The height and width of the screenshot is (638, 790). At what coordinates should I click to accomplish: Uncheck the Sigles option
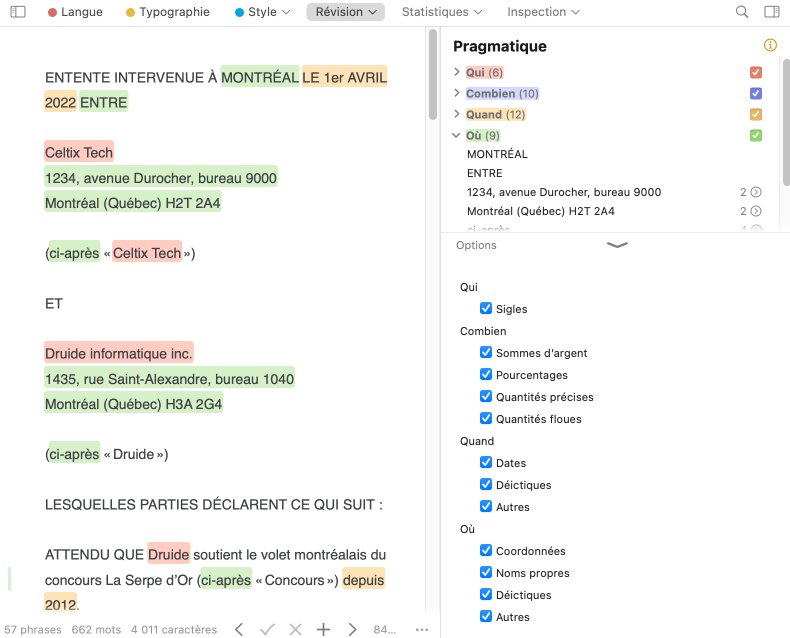[x=486, y=309]
